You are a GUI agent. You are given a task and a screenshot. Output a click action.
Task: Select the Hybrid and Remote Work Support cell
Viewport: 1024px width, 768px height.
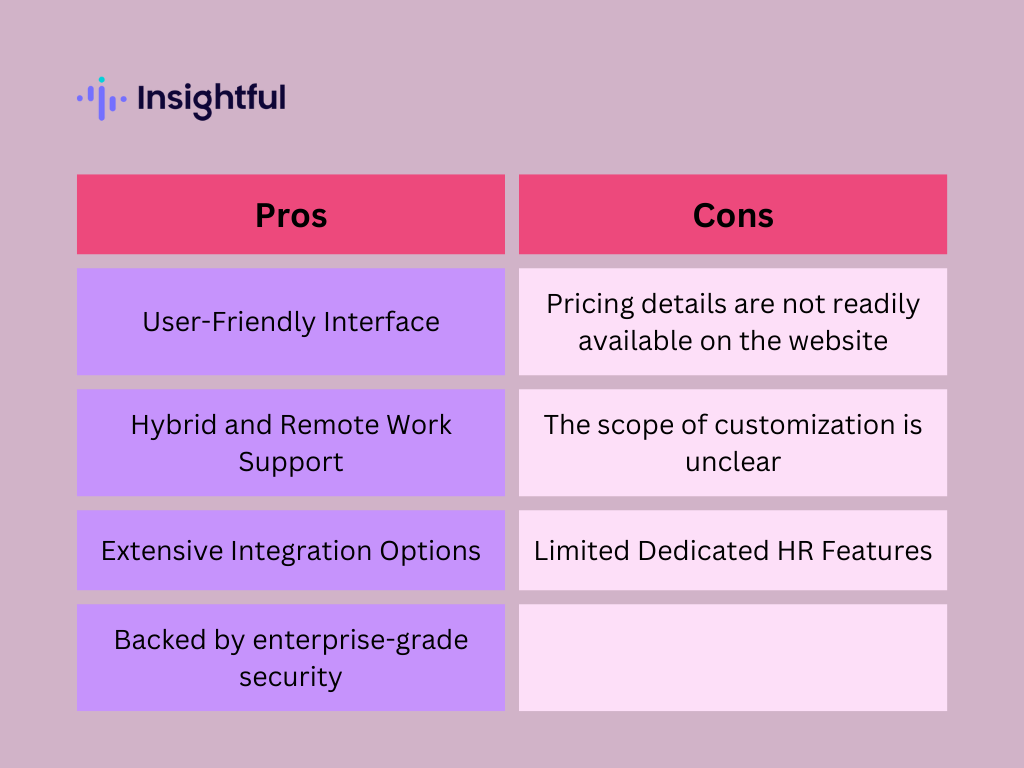(x=291, y=443)
